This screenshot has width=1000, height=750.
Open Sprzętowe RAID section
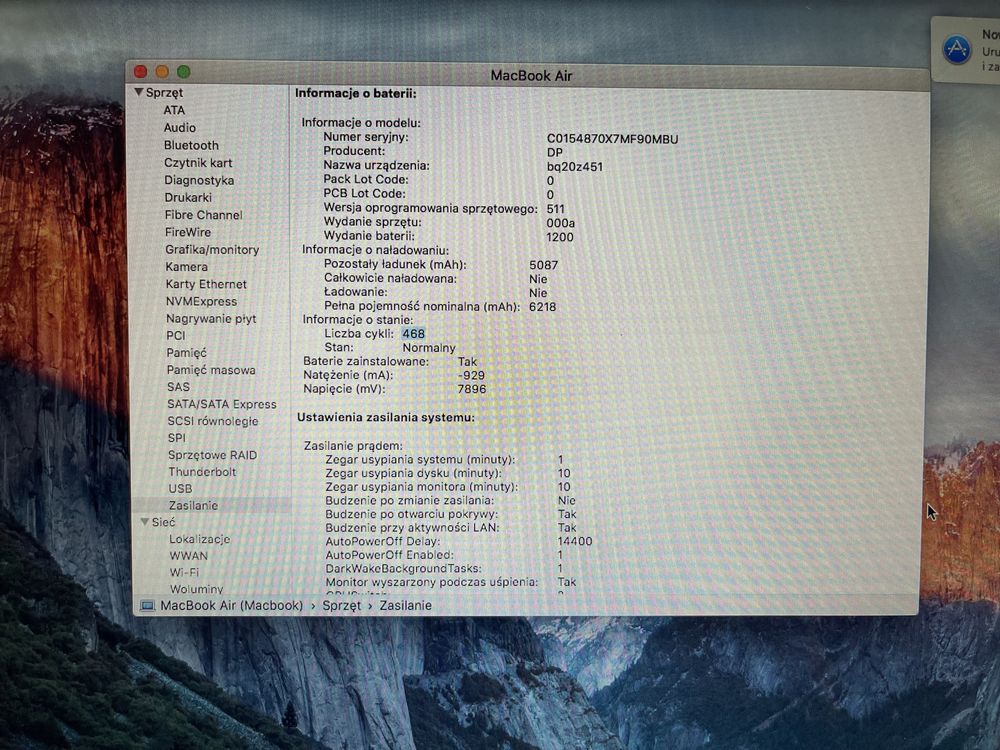pos(212,455)
